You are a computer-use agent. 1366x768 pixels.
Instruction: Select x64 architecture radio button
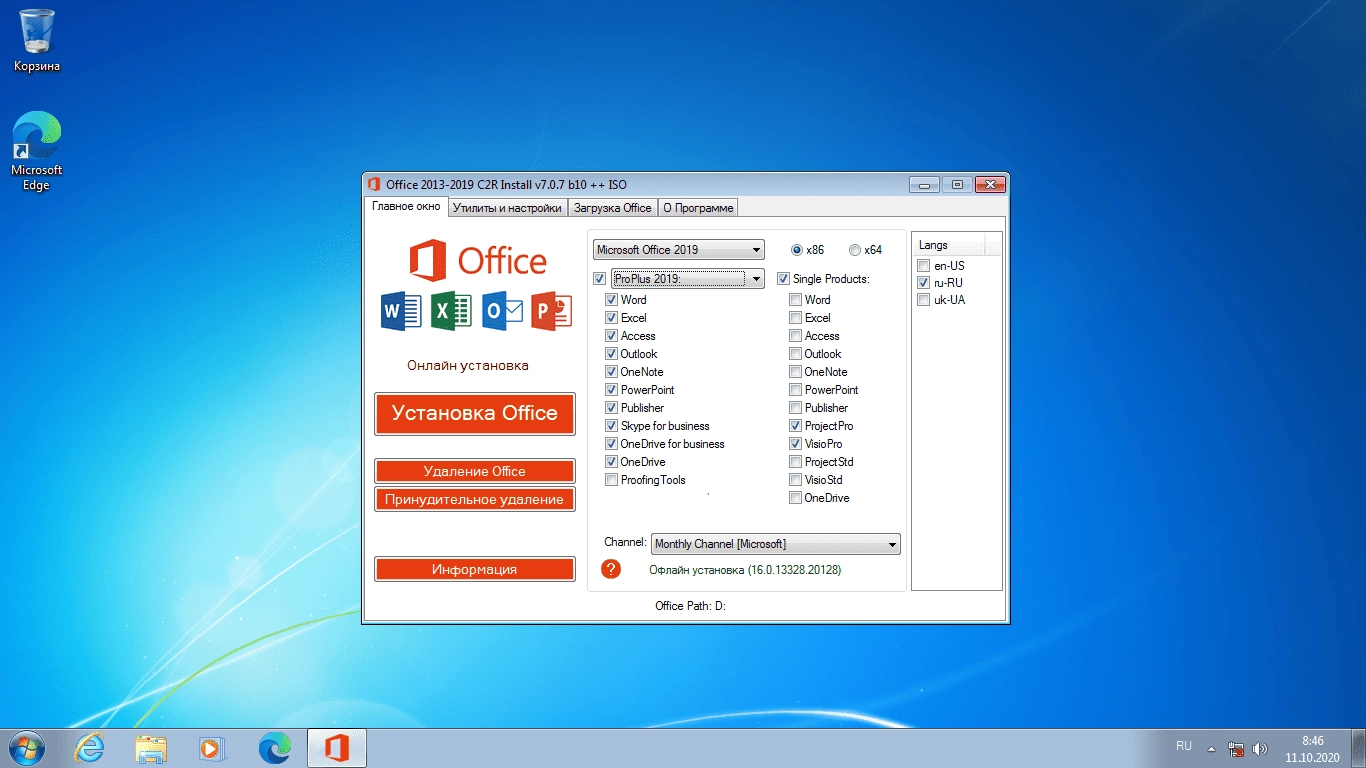855,250
